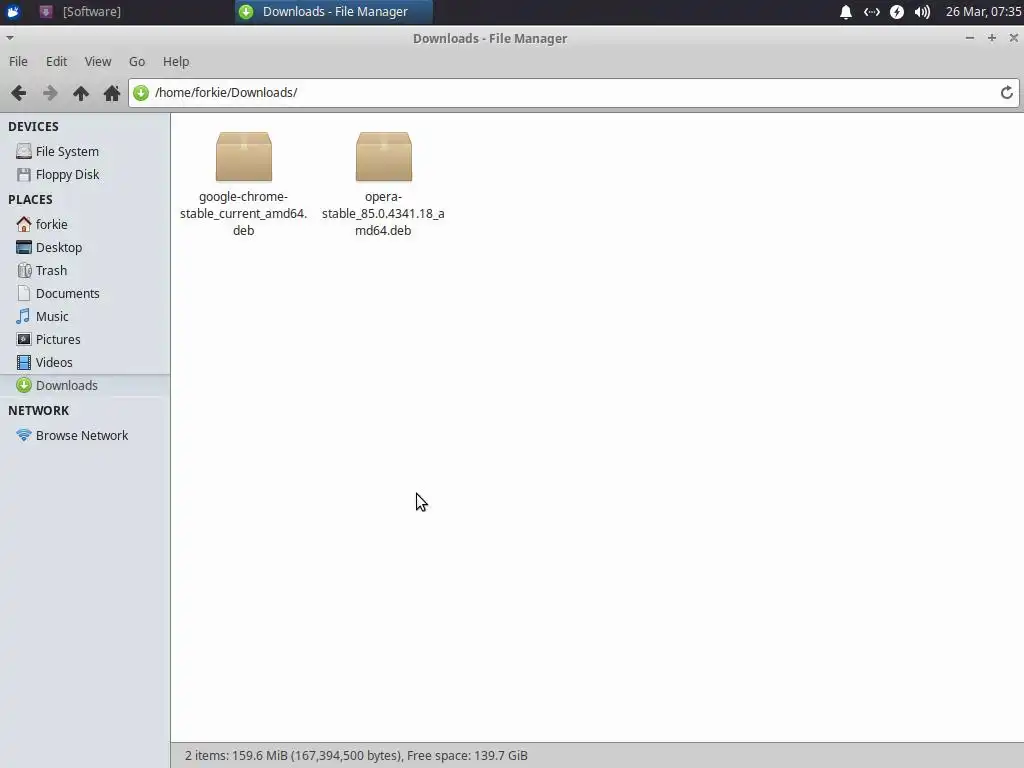This screenshot has width=1024, height=768.
Task: Open forkie home folder in Places
Action: tap(85, 224)
